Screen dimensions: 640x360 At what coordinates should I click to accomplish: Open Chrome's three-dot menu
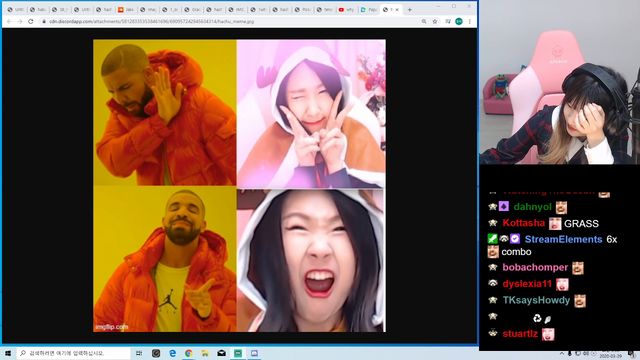pyautogui.click(x=470, y=21)
